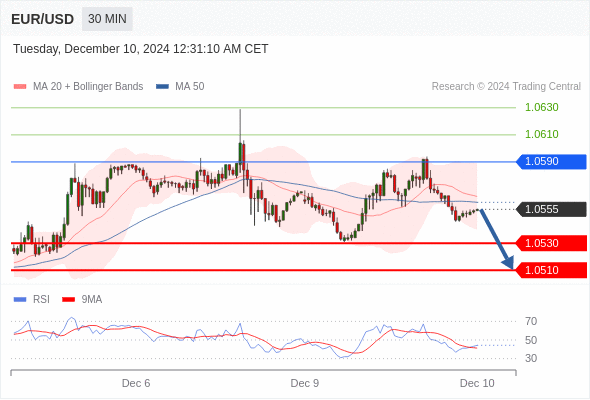Click the pink MA 20 Bollinger legend swatch

pyautogui.click(x=20, y=87)
